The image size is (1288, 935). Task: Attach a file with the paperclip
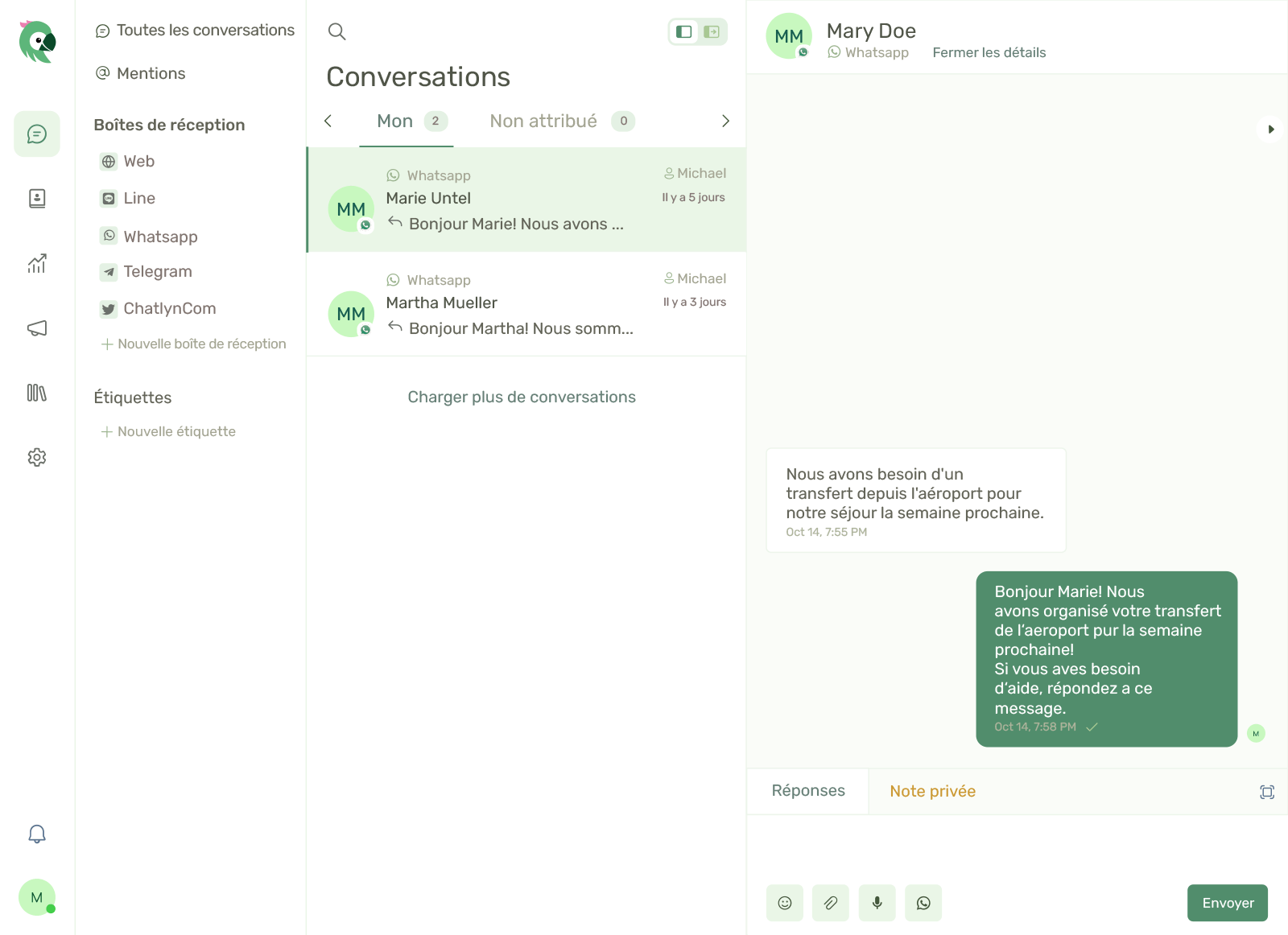click(x=831, y=903)
